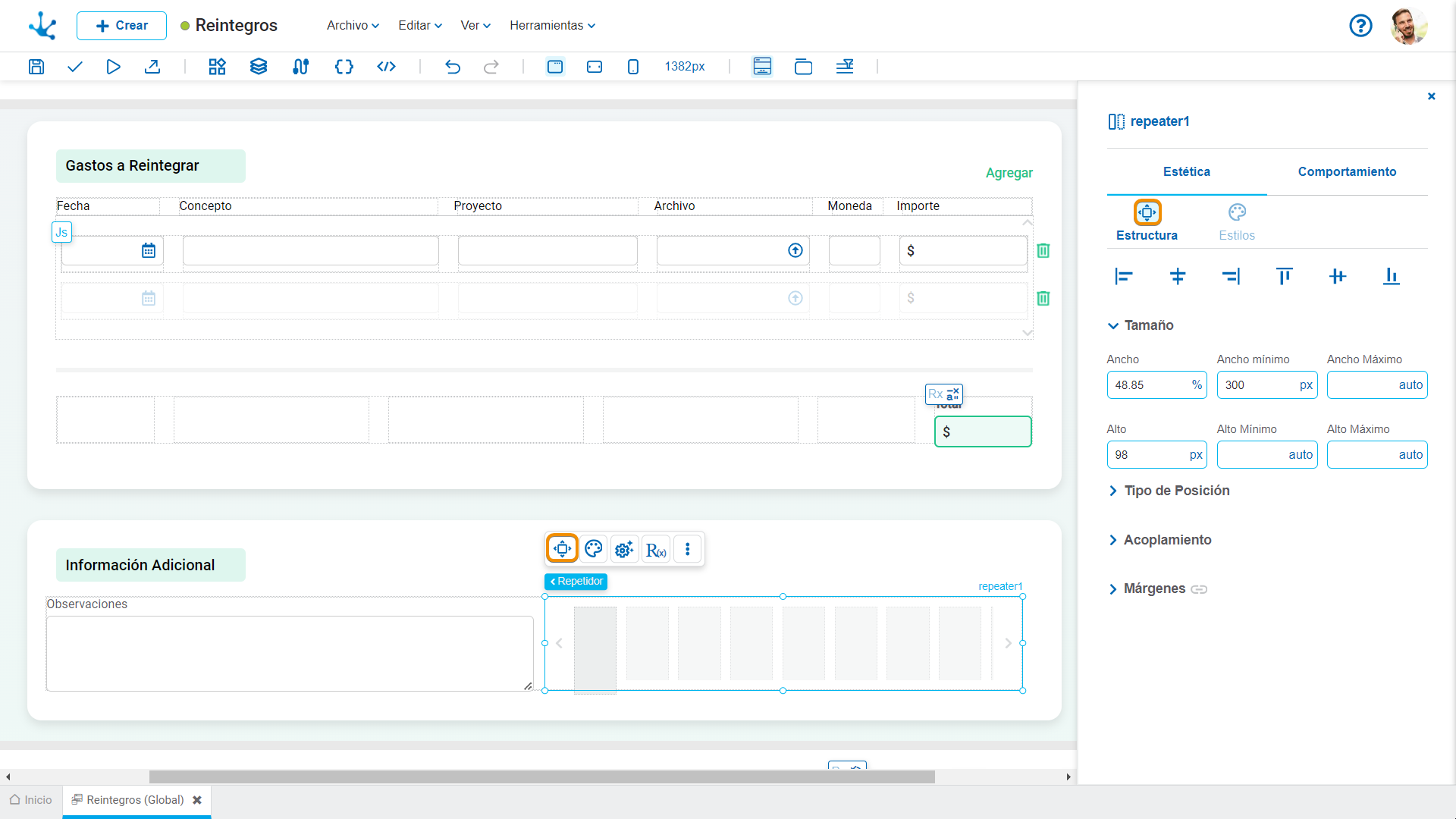
Task: Select desktop viewport icon
Action: point(555,67)
